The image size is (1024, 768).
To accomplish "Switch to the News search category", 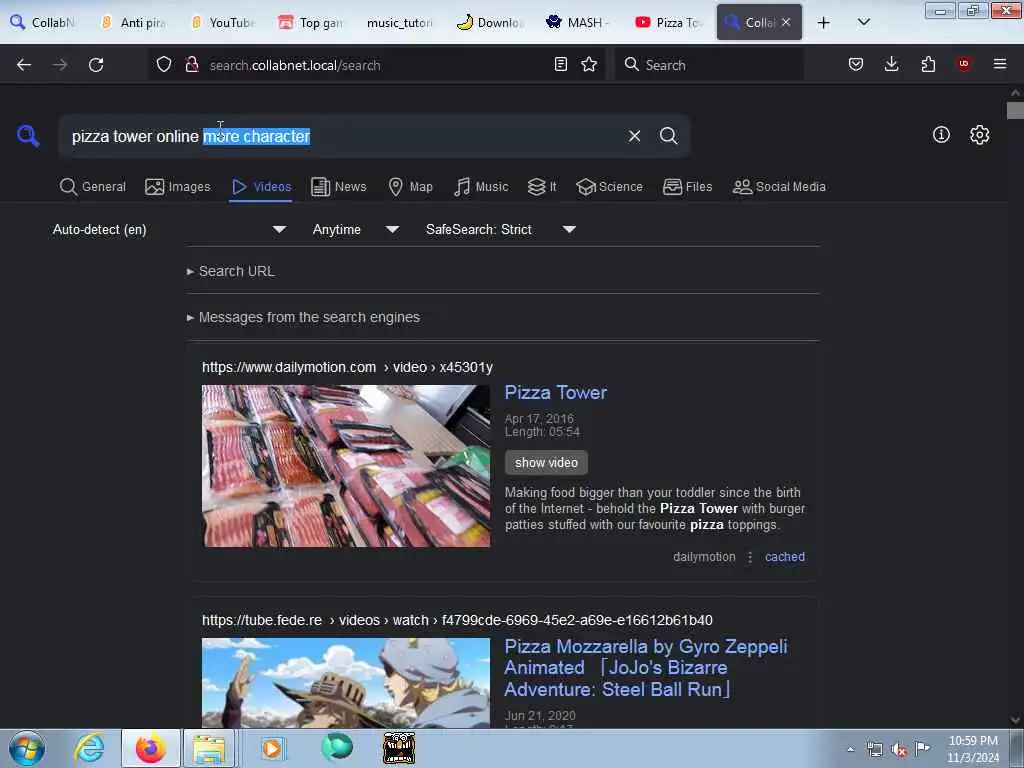I will pos(339,187).
